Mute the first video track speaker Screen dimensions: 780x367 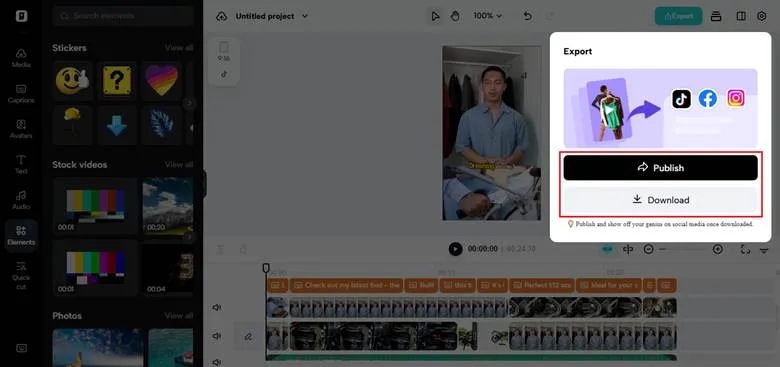[x=217, y=308]
